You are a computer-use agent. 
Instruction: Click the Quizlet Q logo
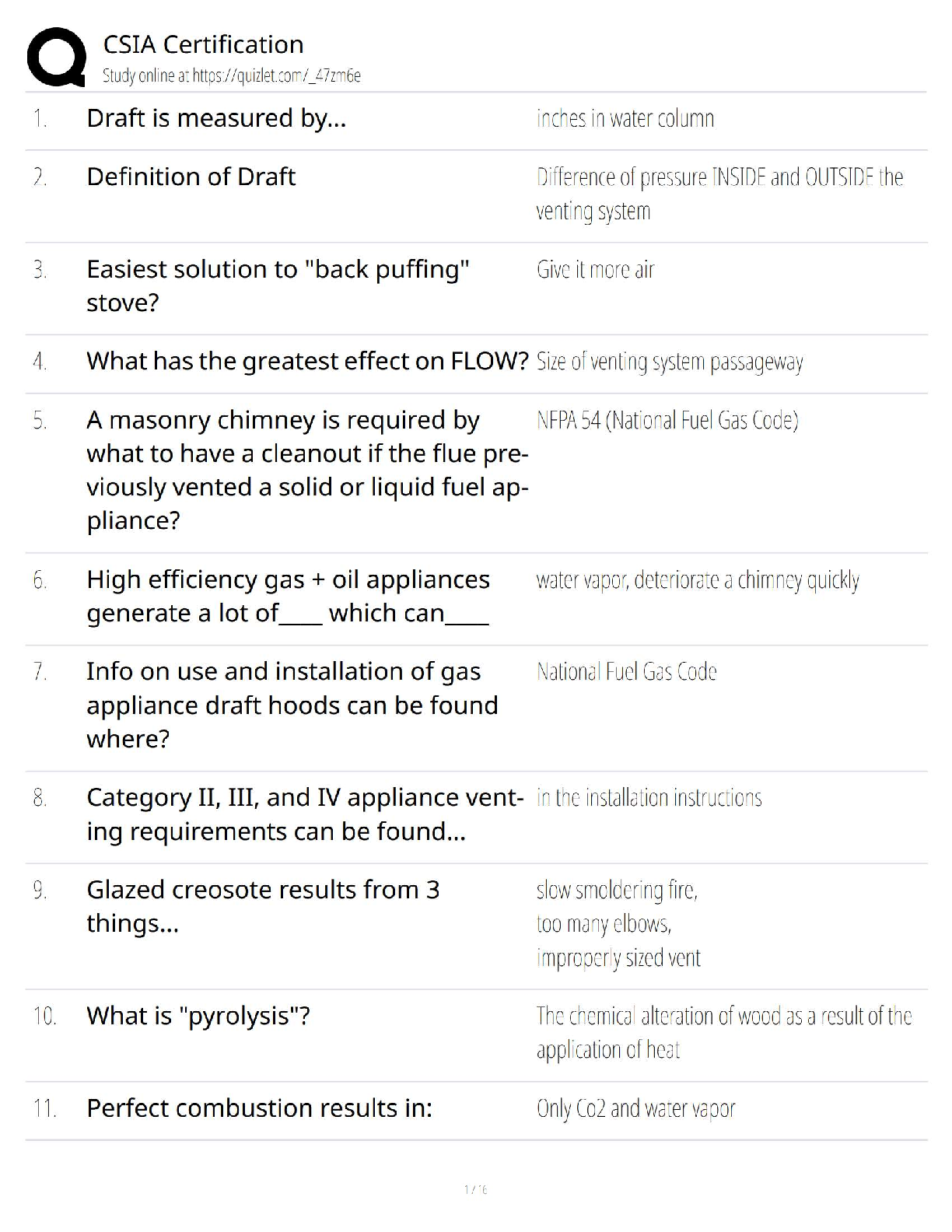(x=56, y=57)
